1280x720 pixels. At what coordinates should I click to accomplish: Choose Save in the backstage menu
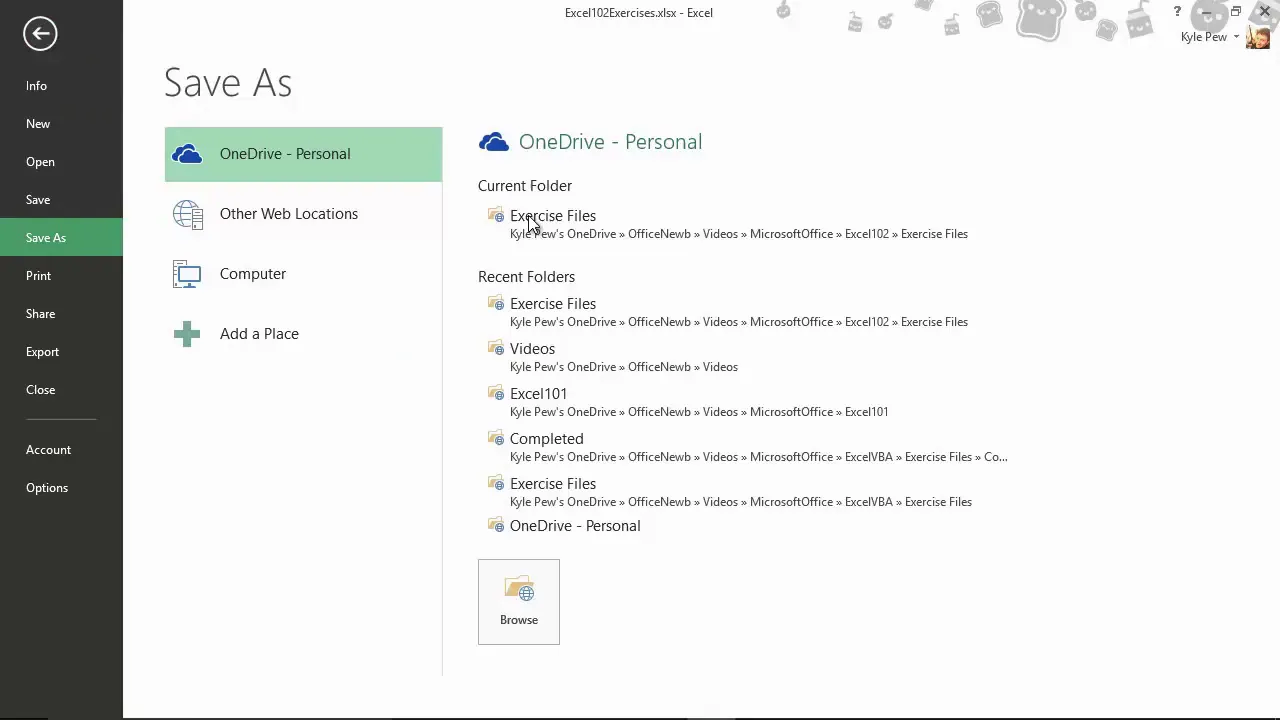pos(61,200)
